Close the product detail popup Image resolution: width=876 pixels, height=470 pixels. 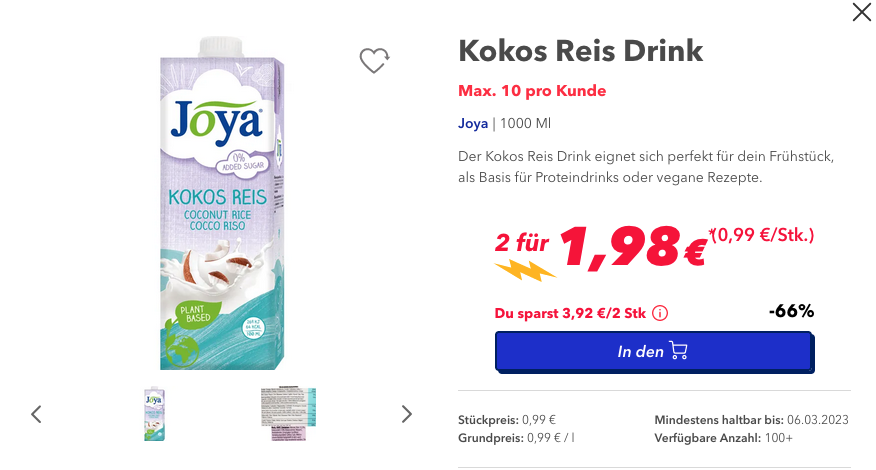pyautogui.click(x=861, y=12)
